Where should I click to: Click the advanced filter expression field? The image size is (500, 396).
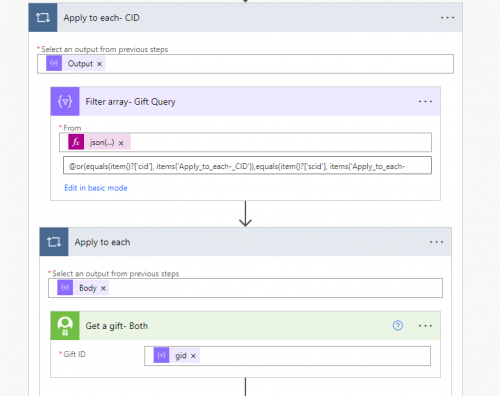[247, 166]
